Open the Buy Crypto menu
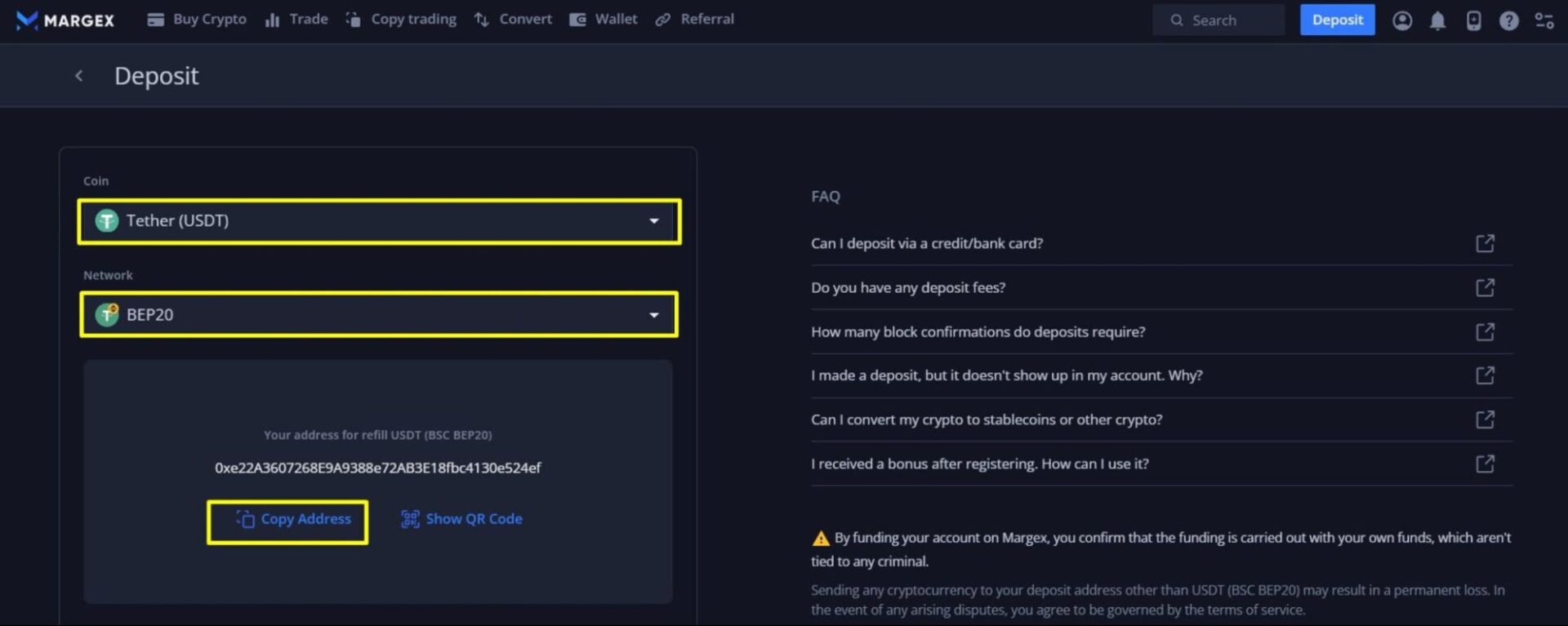 point(197,20)
